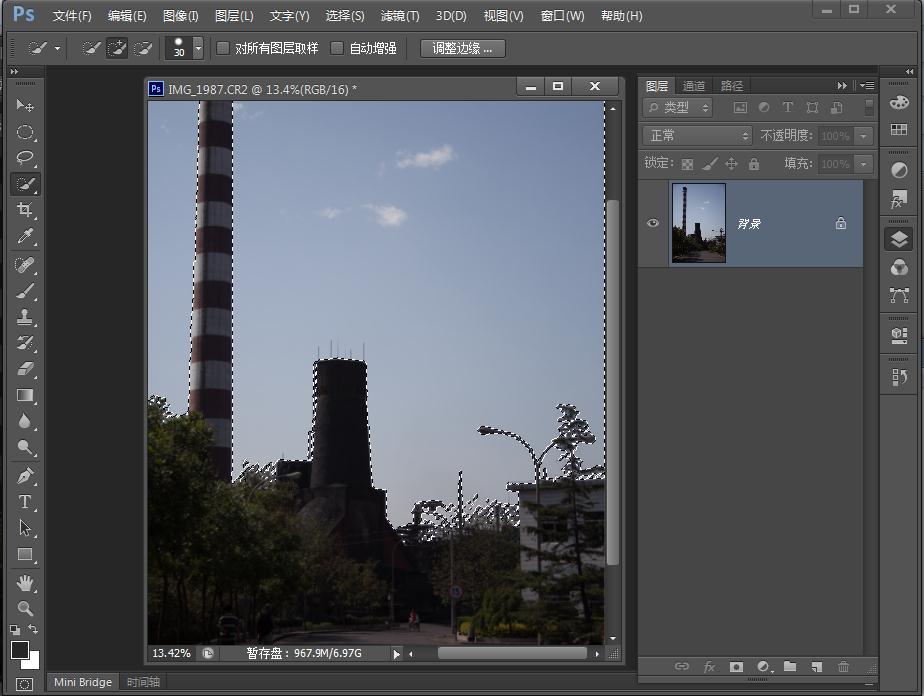Hide the 背景 layer with eye icon

pyautogui.click(x=653, y=223)
